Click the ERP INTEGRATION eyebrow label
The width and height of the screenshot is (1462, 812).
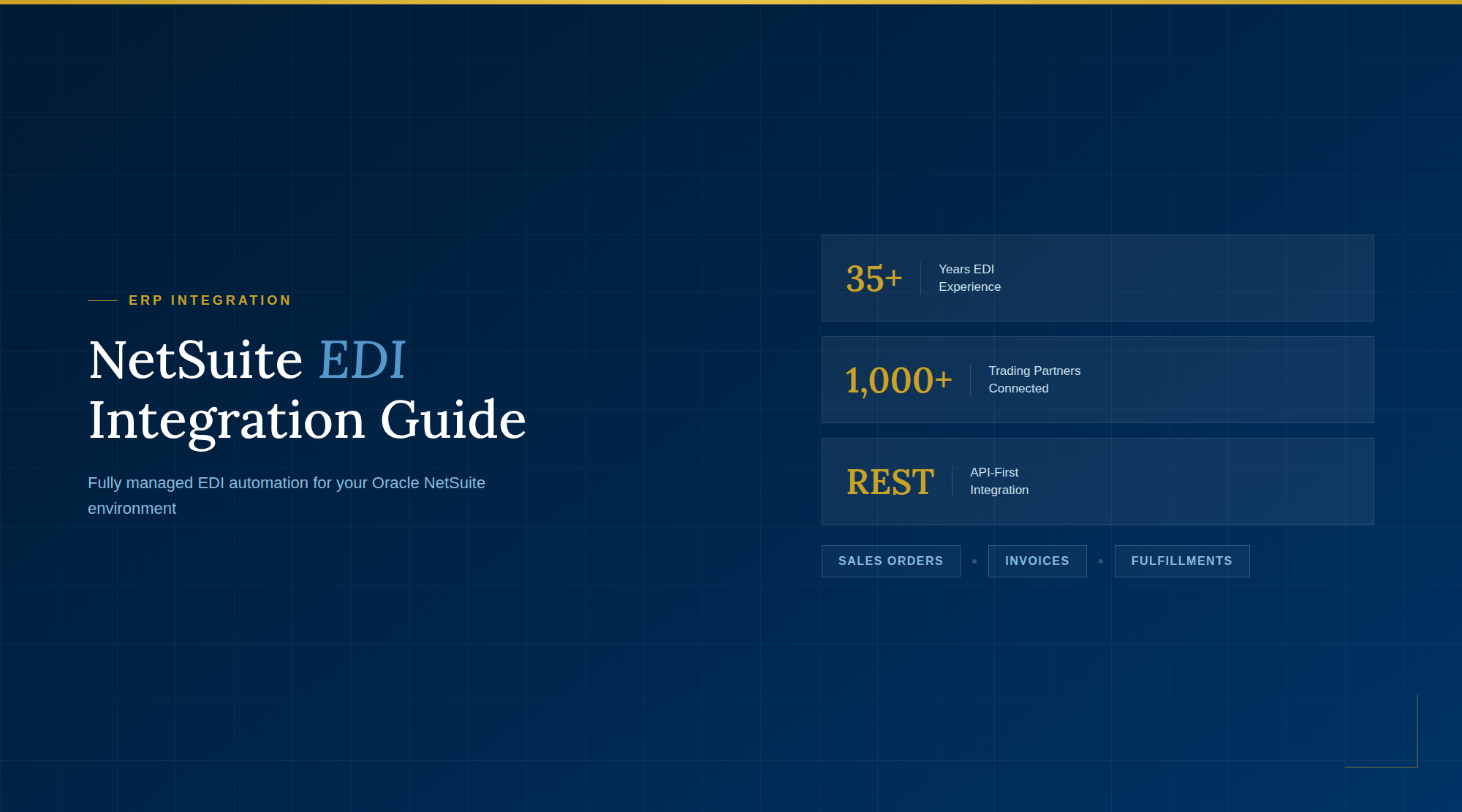click(210, 300)
